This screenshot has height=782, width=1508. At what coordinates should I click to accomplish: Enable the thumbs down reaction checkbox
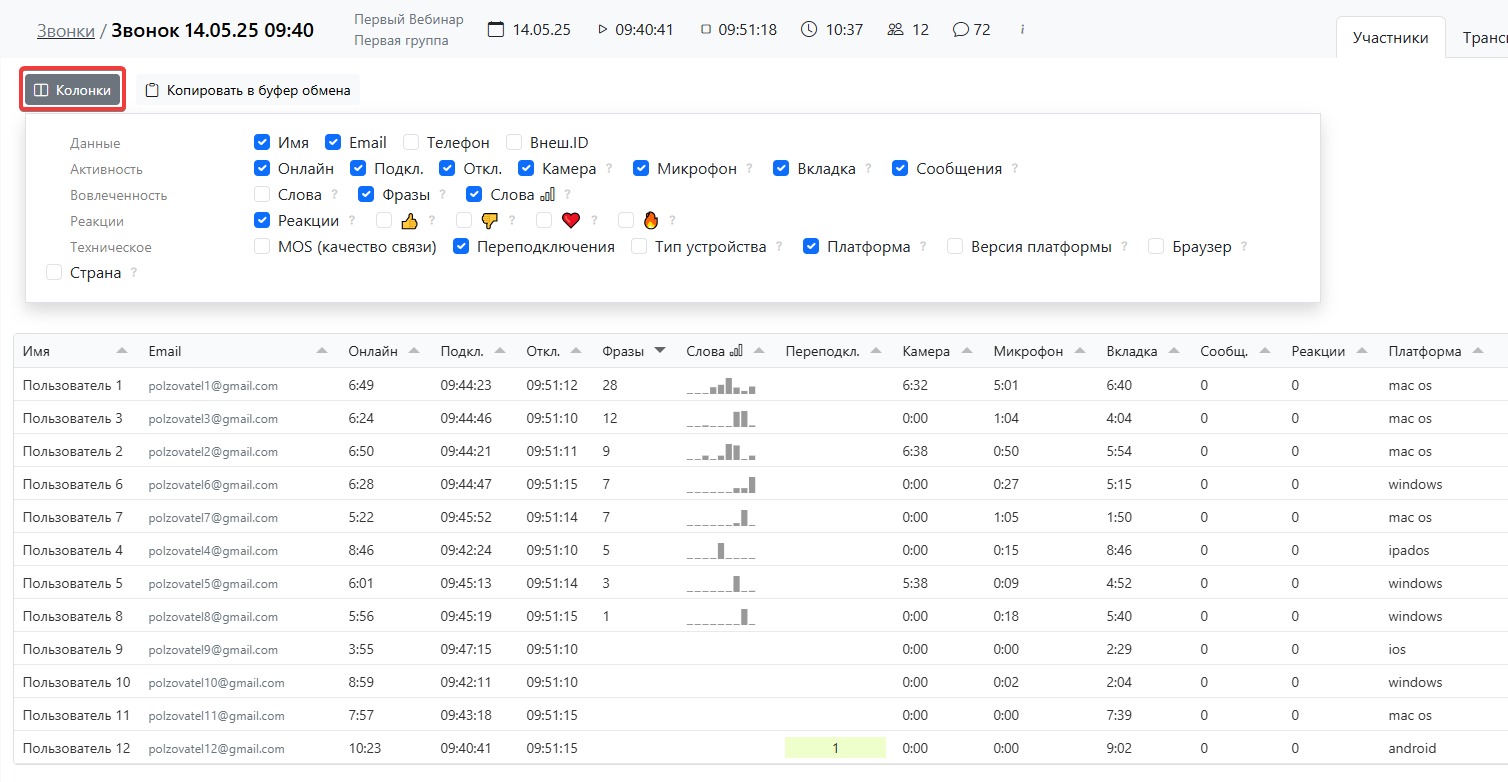(464, 221)
